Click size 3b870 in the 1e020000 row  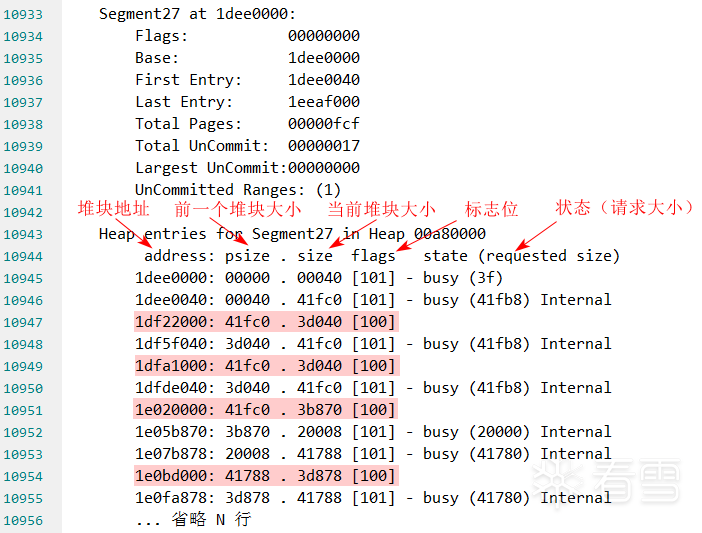319,410
